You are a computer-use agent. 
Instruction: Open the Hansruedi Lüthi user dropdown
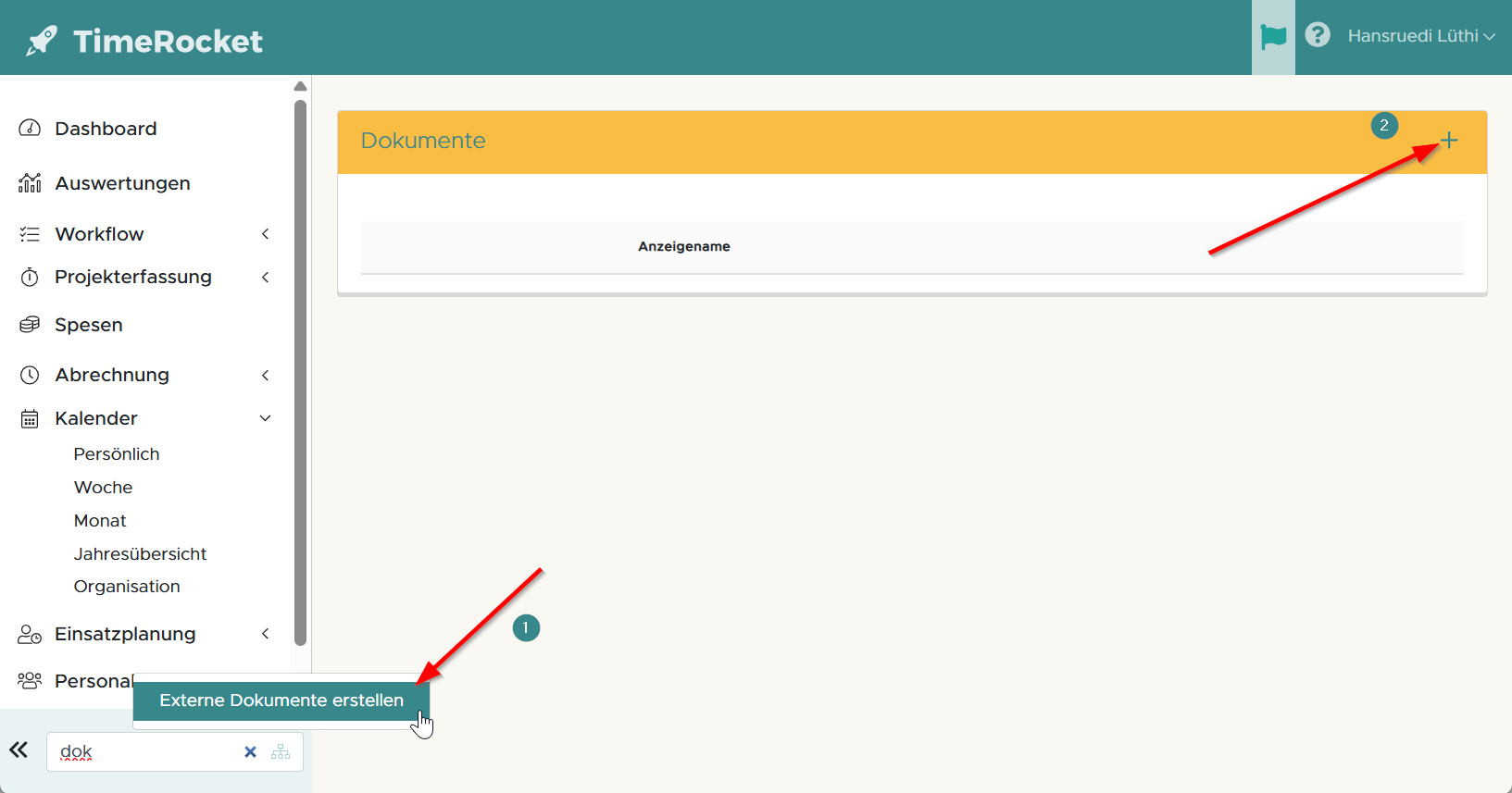[1420, 36]
